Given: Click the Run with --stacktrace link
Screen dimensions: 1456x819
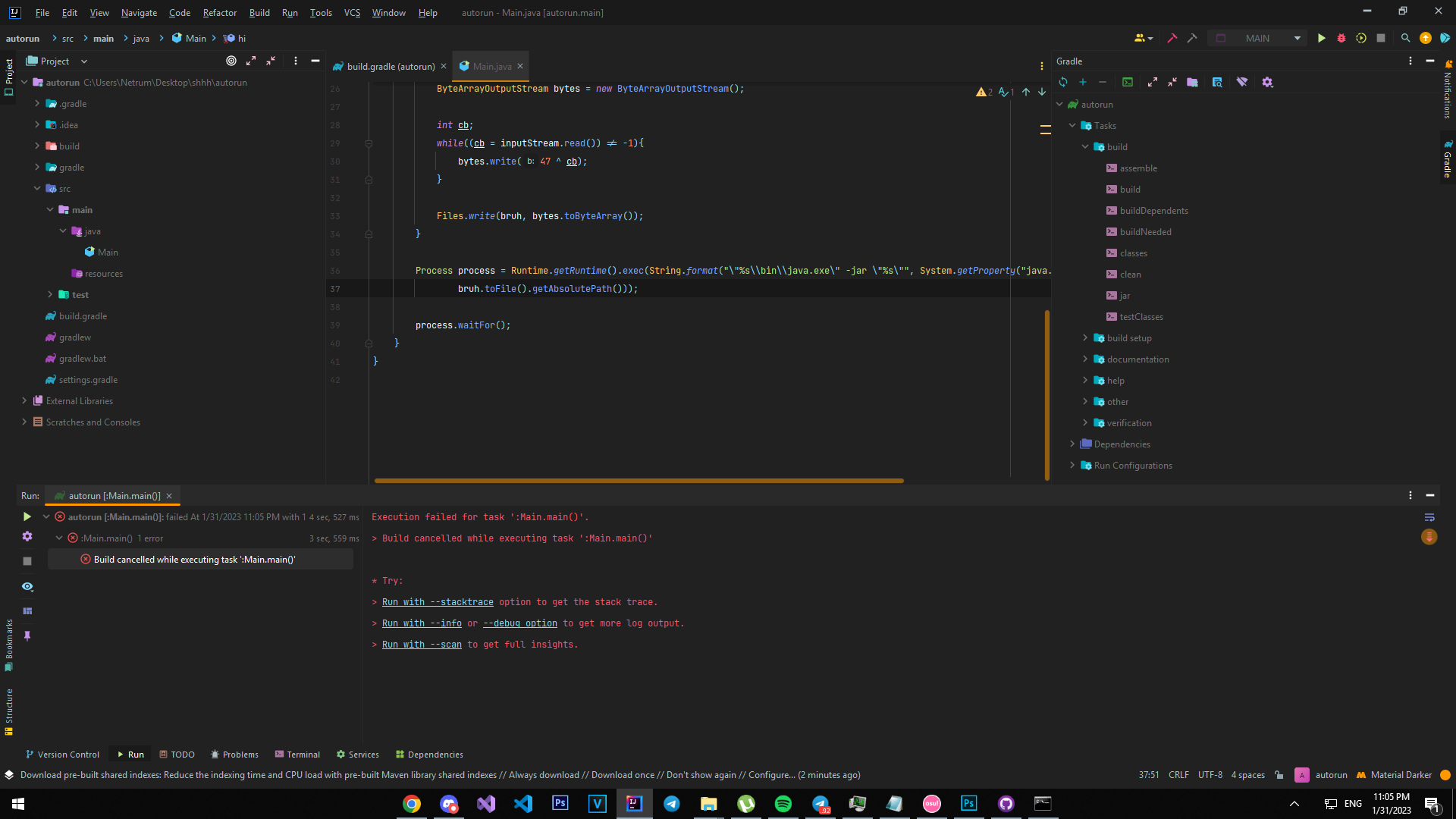Looking at the screenshot, I should pos(438,601).
